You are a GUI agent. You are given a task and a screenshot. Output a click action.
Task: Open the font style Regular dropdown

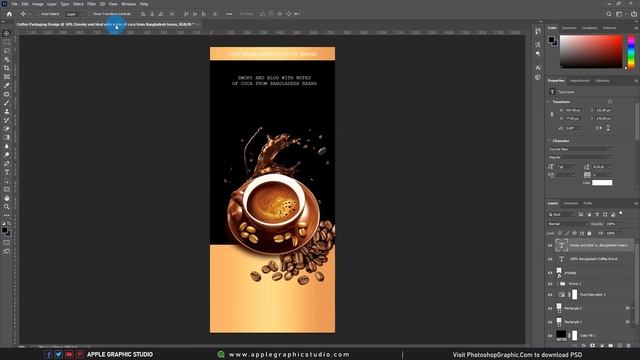pyautogui.click(x=580, y=157)
